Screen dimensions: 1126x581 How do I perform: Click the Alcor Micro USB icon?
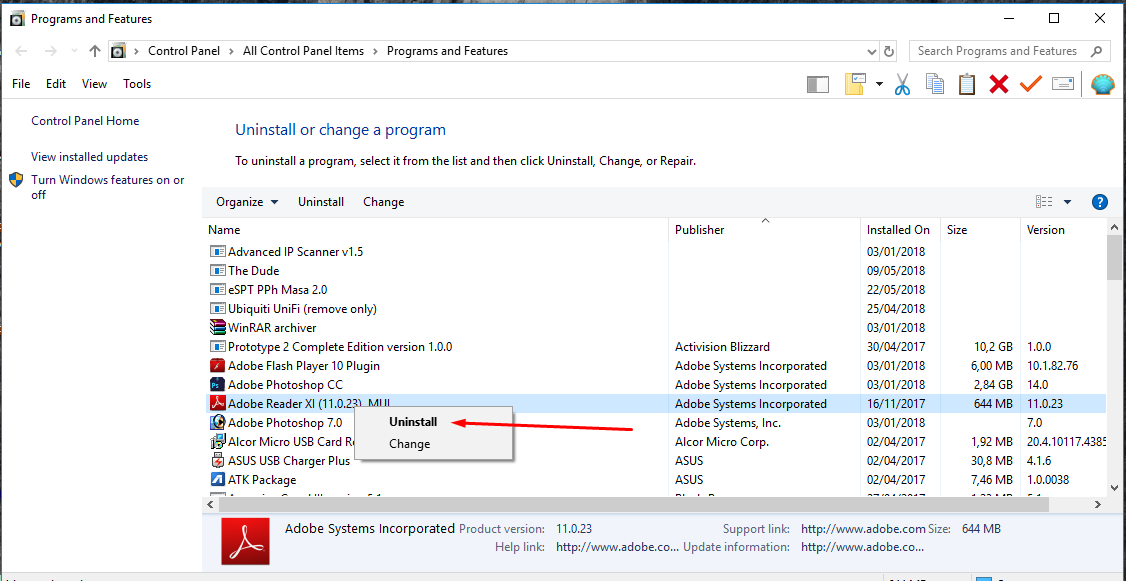tap(218, 442)
